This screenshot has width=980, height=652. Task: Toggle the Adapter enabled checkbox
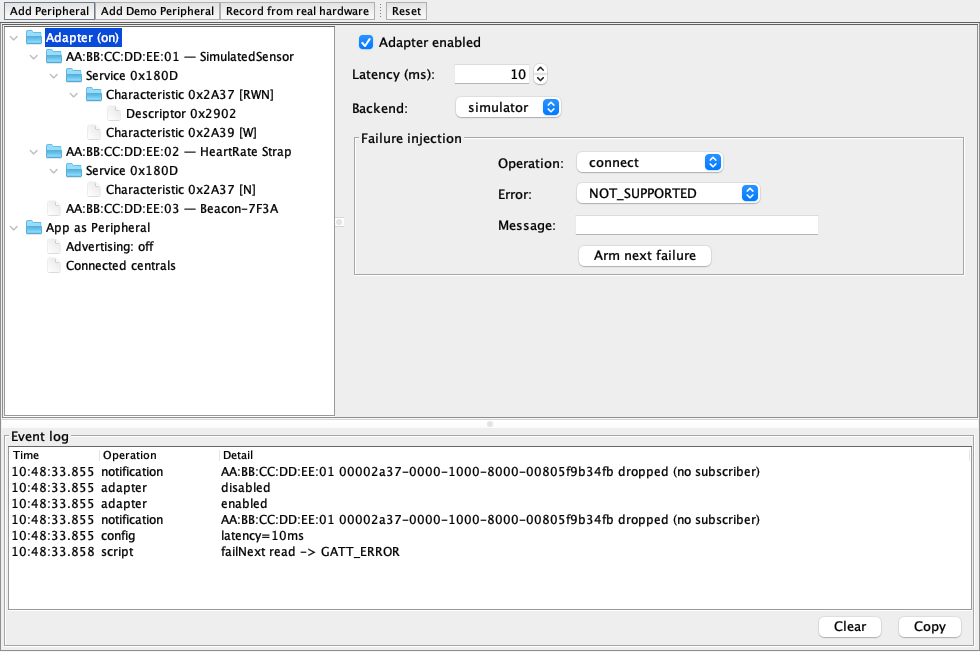pos(366,43)
